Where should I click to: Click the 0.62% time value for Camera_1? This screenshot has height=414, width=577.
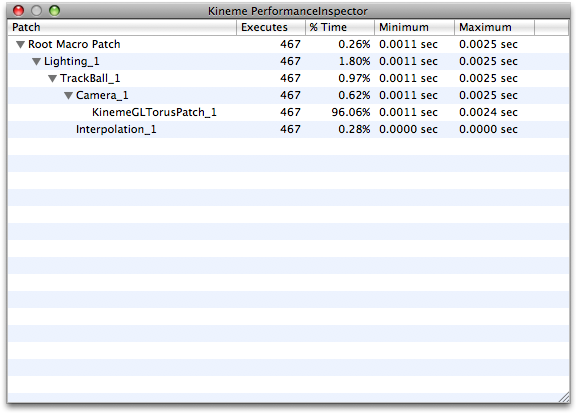pyautogui.click(x=354, y=95)
